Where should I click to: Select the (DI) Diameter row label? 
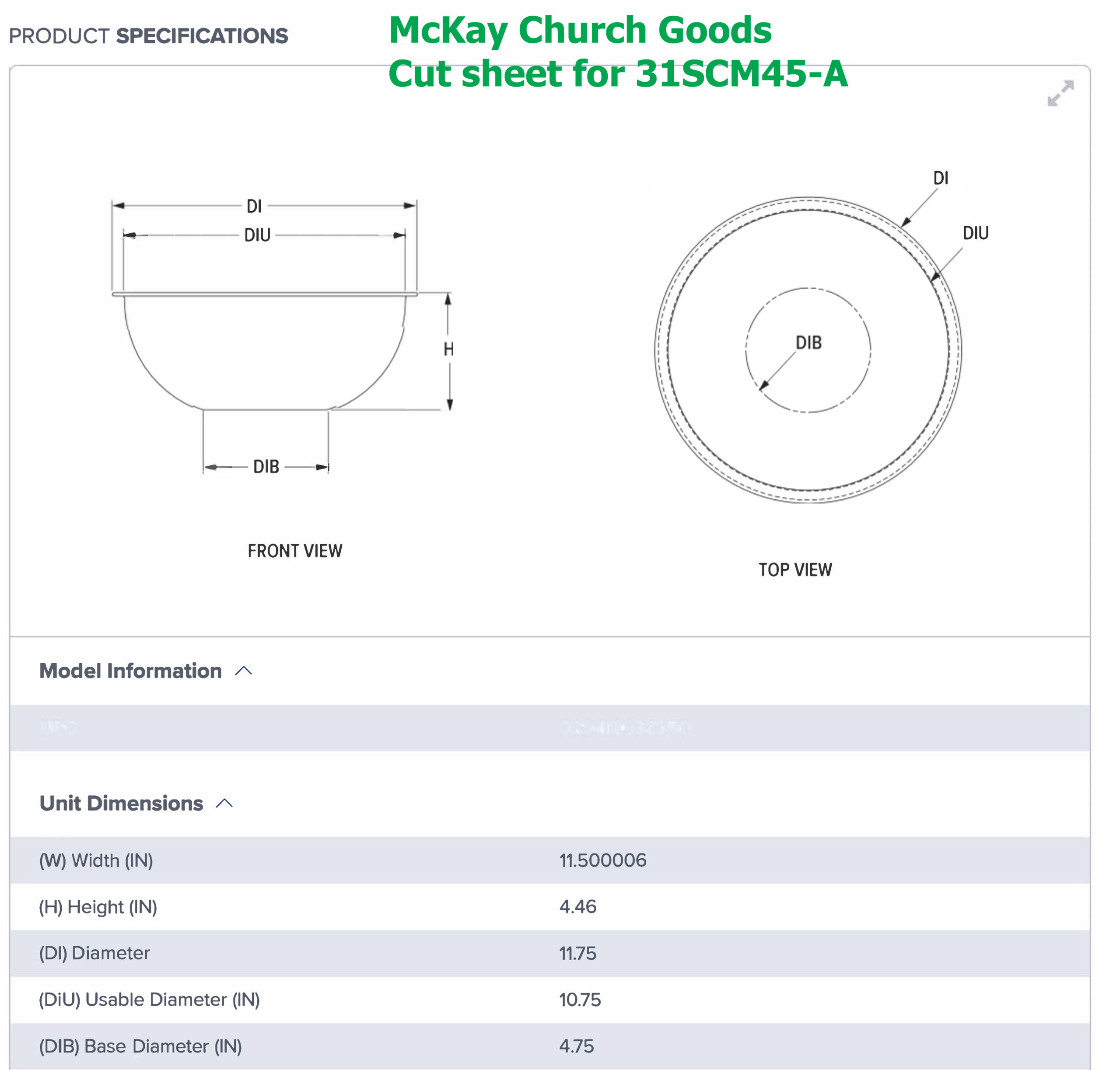94,953
